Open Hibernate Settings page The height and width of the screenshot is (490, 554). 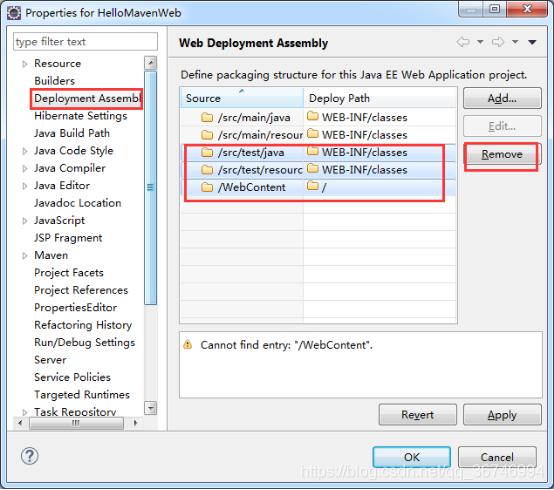click(81, 116)
